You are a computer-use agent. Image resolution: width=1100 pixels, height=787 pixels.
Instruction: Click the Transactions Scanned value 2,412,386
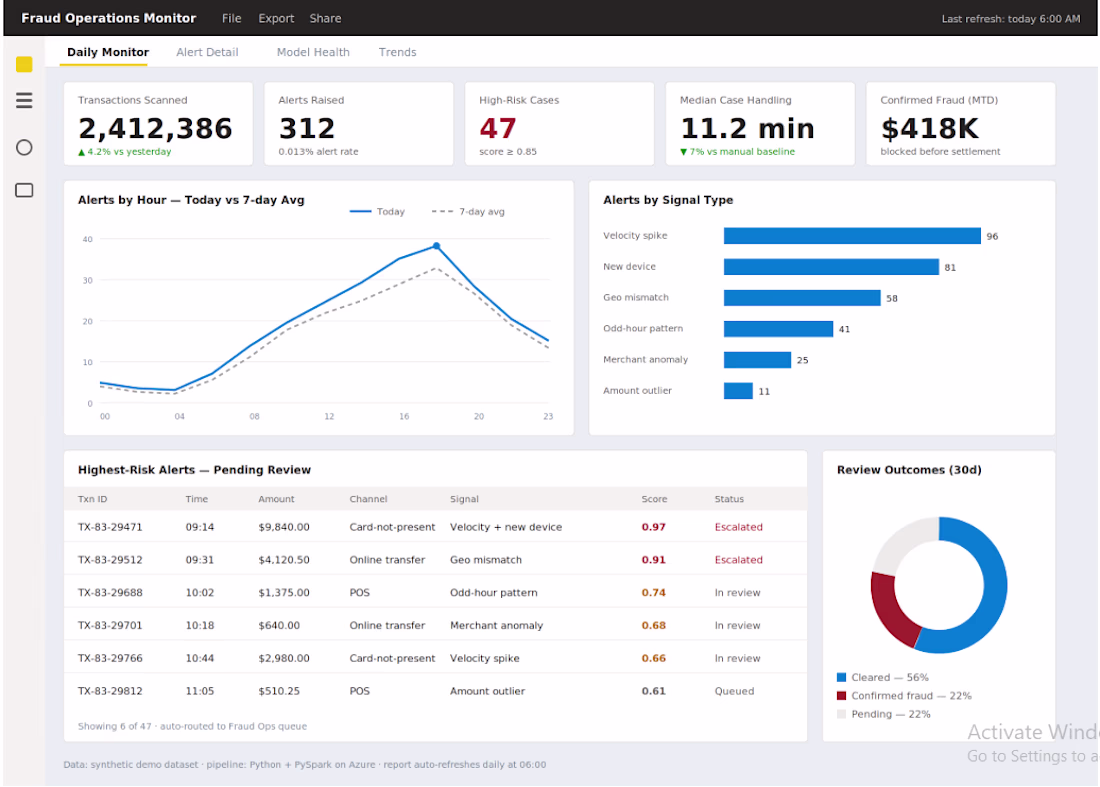tap(155, 128)
